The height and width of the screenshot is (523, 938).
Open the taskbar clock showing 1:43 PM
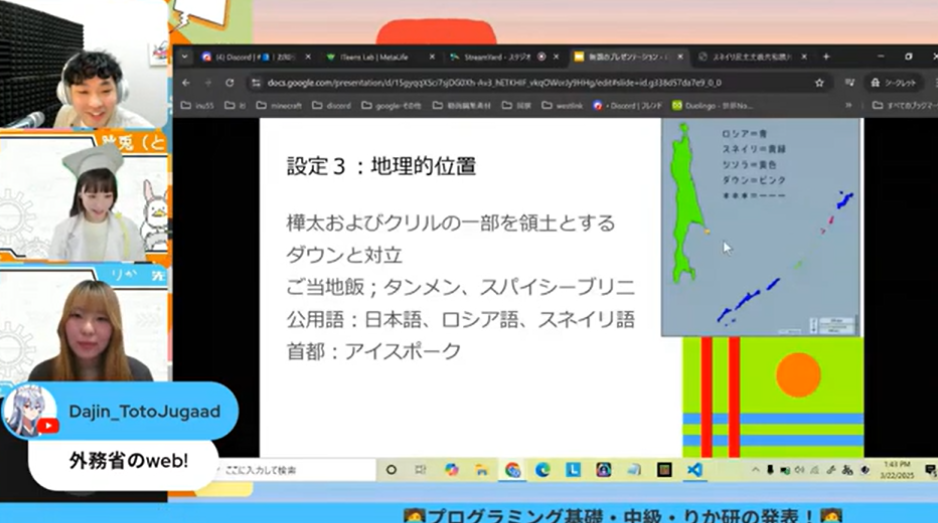click(x=897, y=470)
